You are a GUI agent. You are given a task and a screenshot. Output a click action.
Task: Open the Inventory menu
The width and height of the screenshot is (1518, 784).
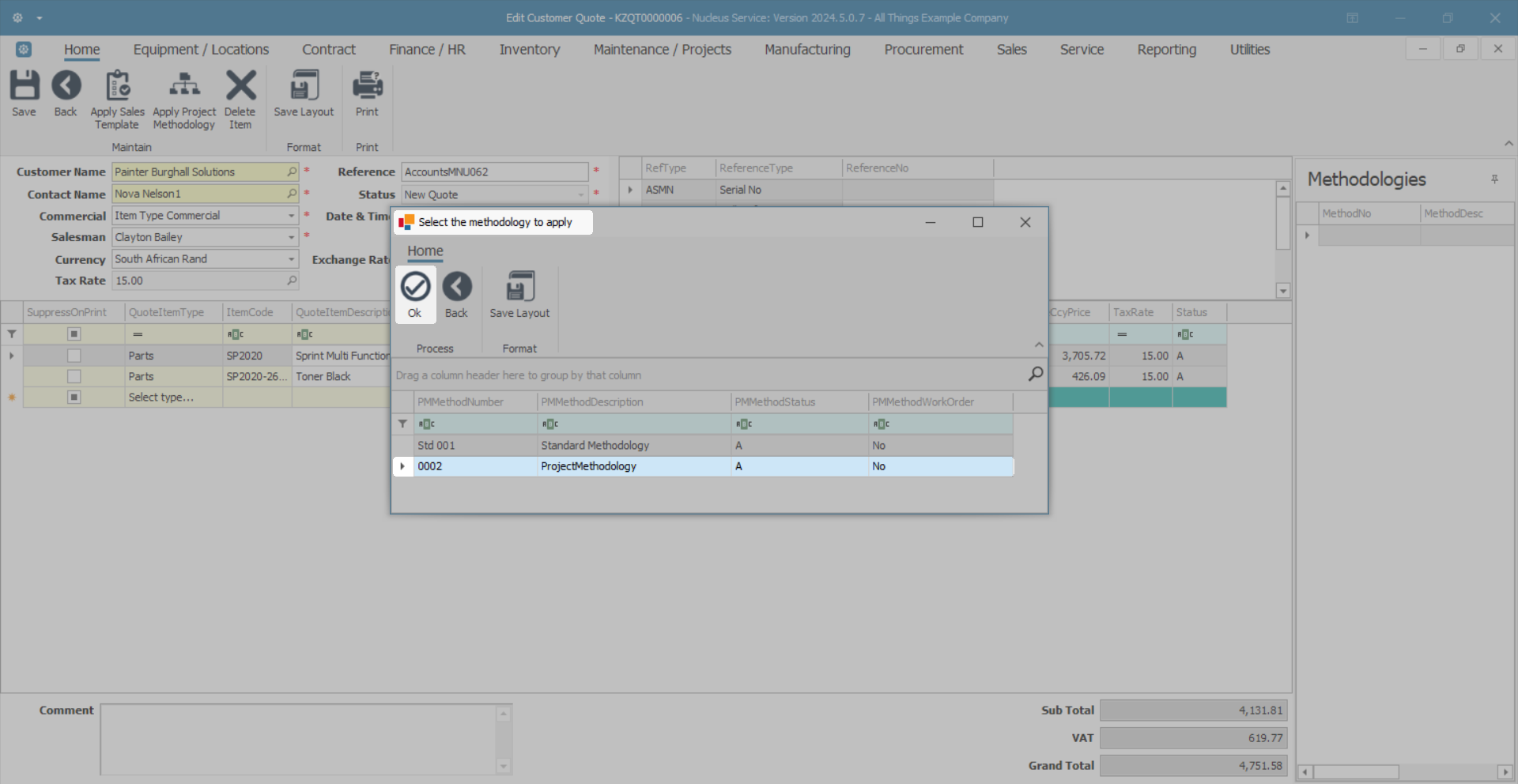click(530, 49)
